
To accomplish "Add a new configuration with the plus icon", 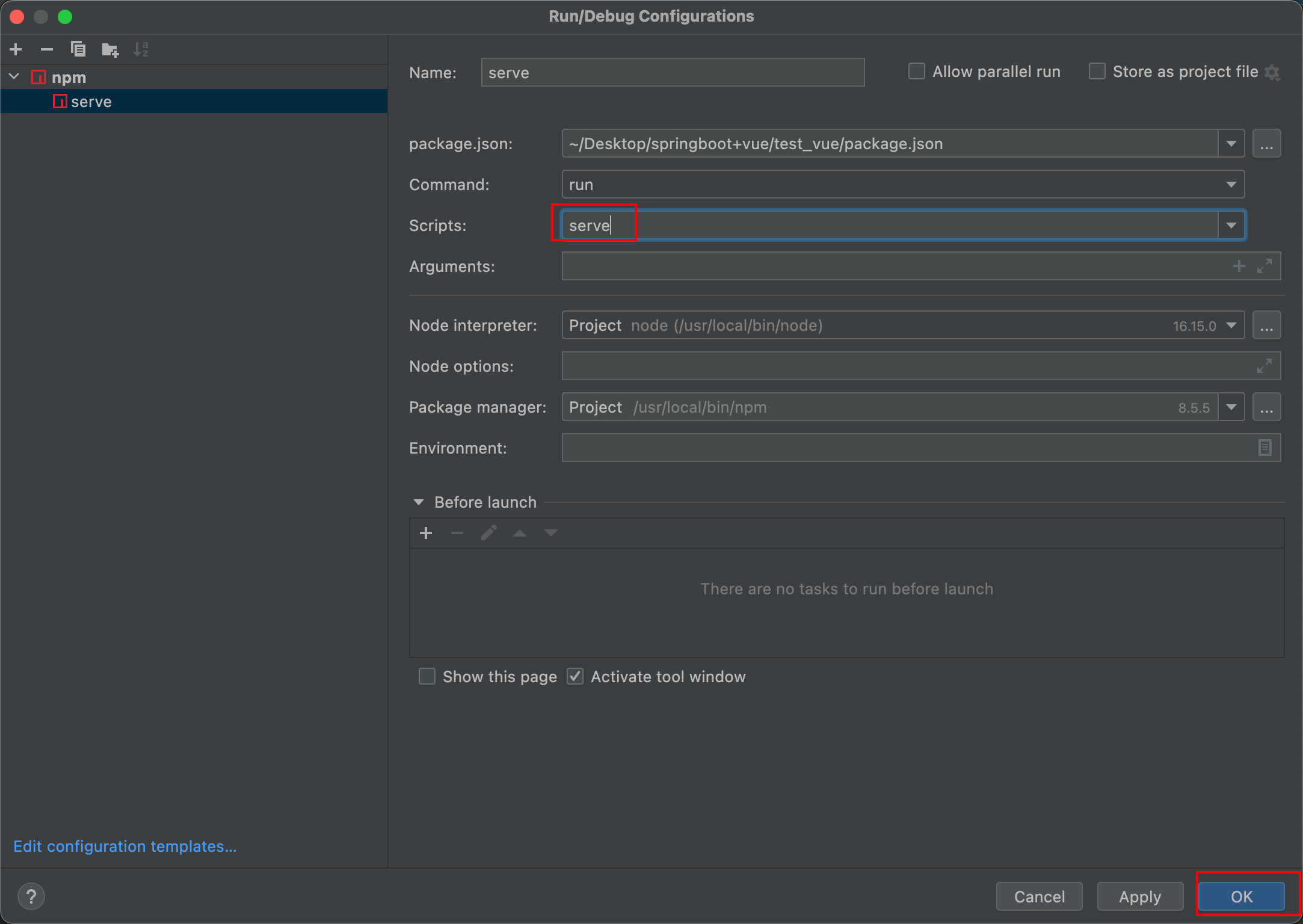I will (x=16, y=49).
